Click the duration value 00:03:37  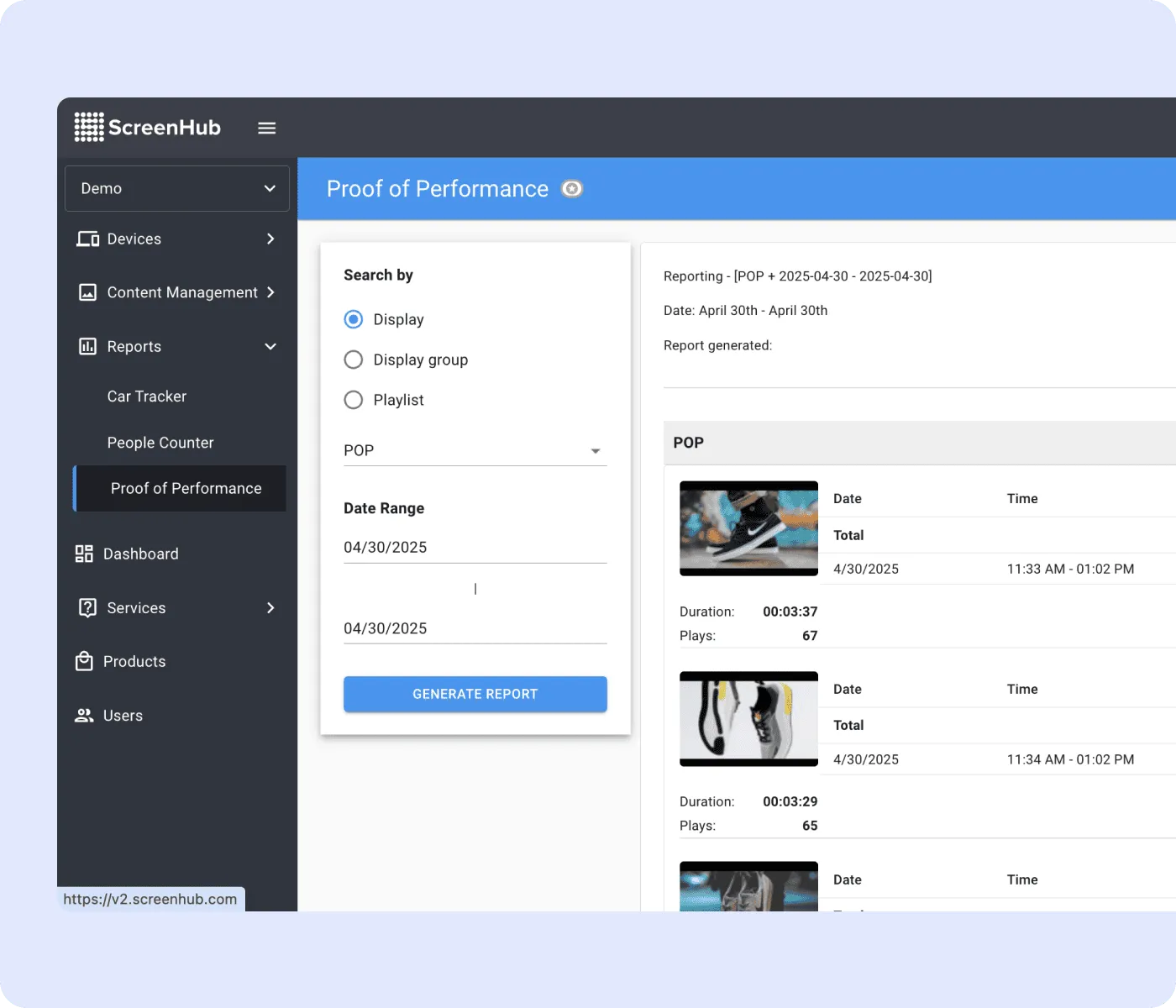(x=790, y=612)
